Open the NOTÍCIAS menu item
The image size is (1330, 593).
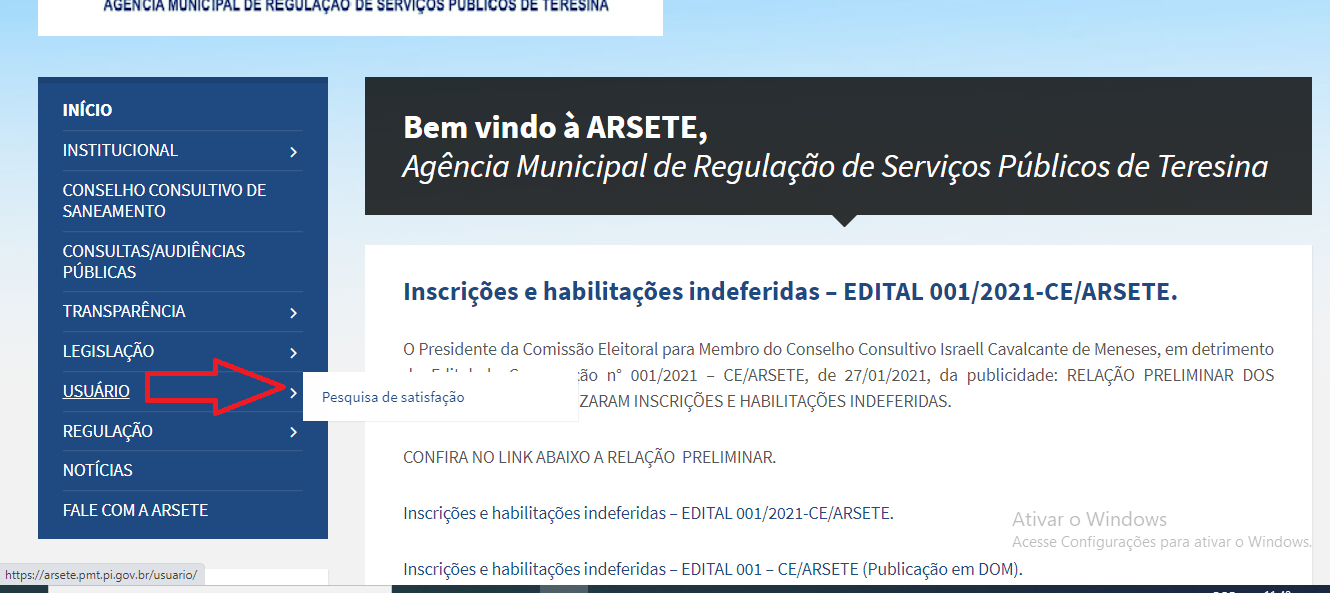97,470
